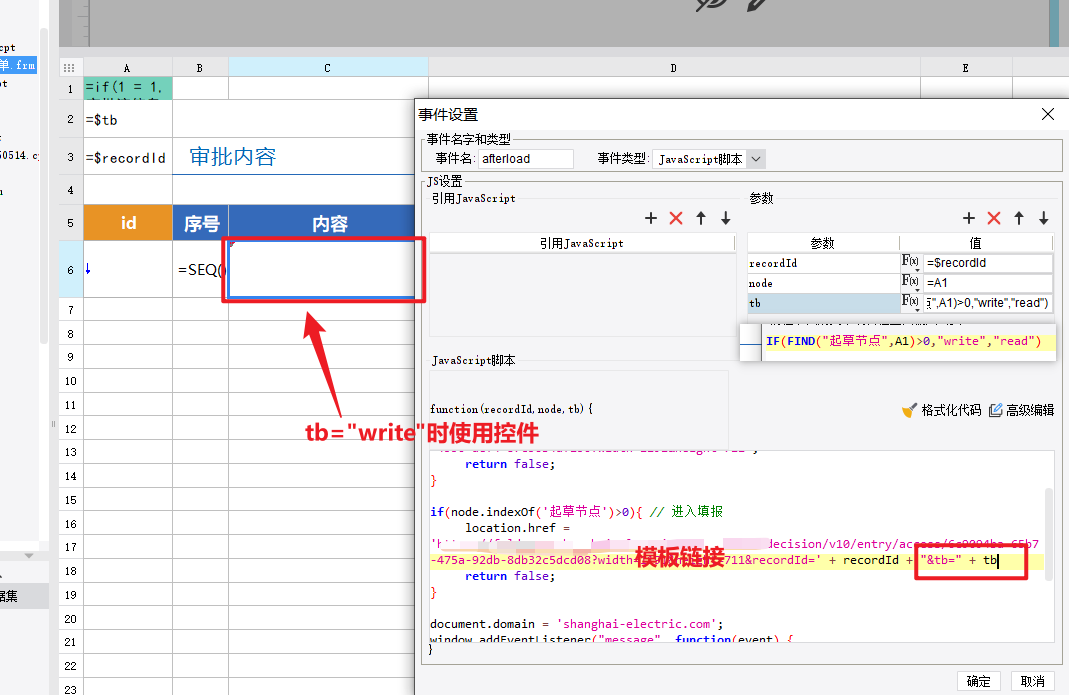1069x695 pixels.
Task: Move the selected parameter up
Action: (x=1019, y=218)
